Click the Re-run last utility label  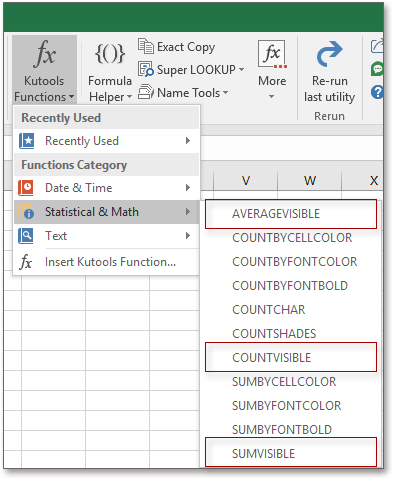click(329, 89)
